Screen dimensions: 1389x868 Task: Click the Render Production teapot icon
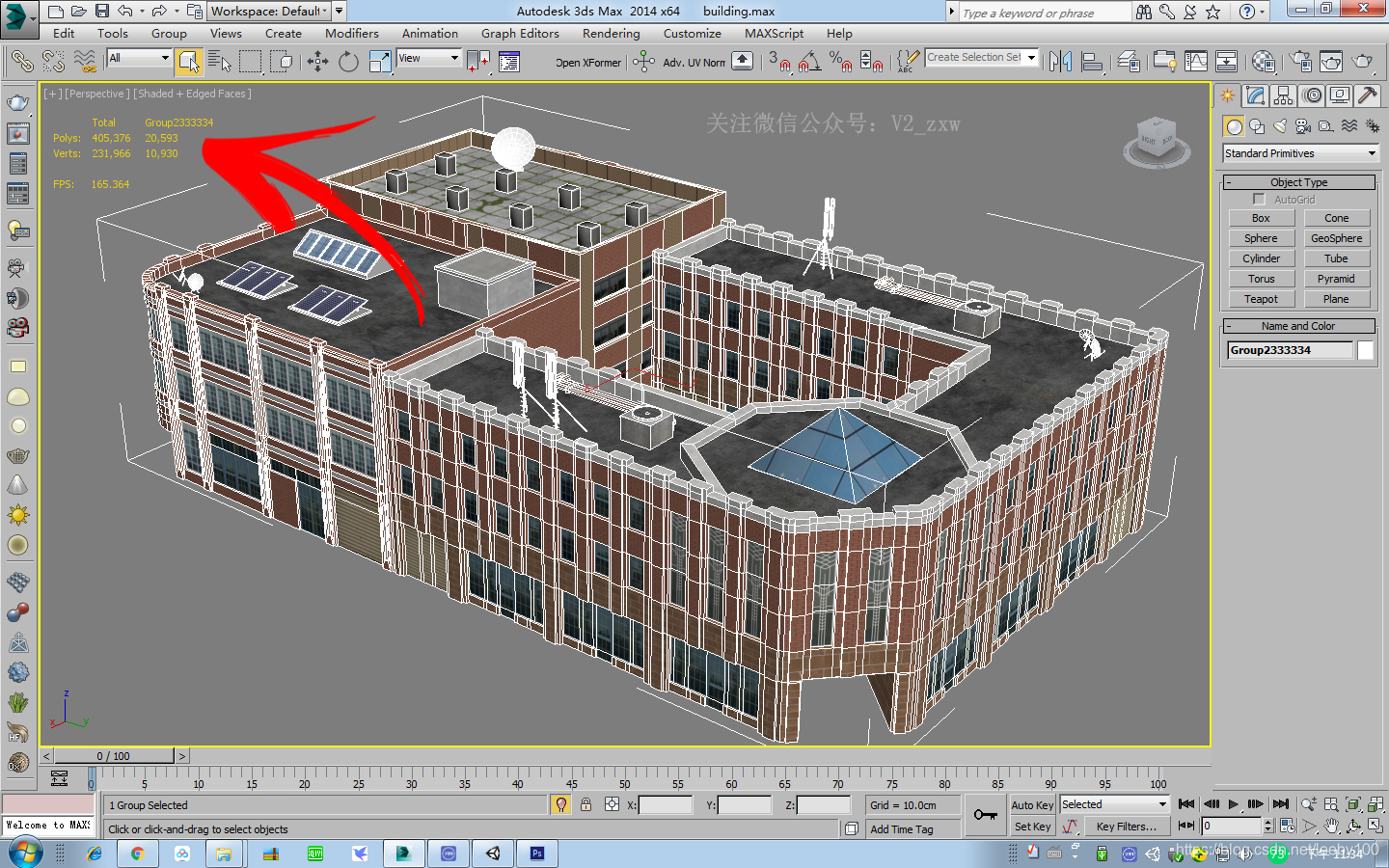(1362, 62)
